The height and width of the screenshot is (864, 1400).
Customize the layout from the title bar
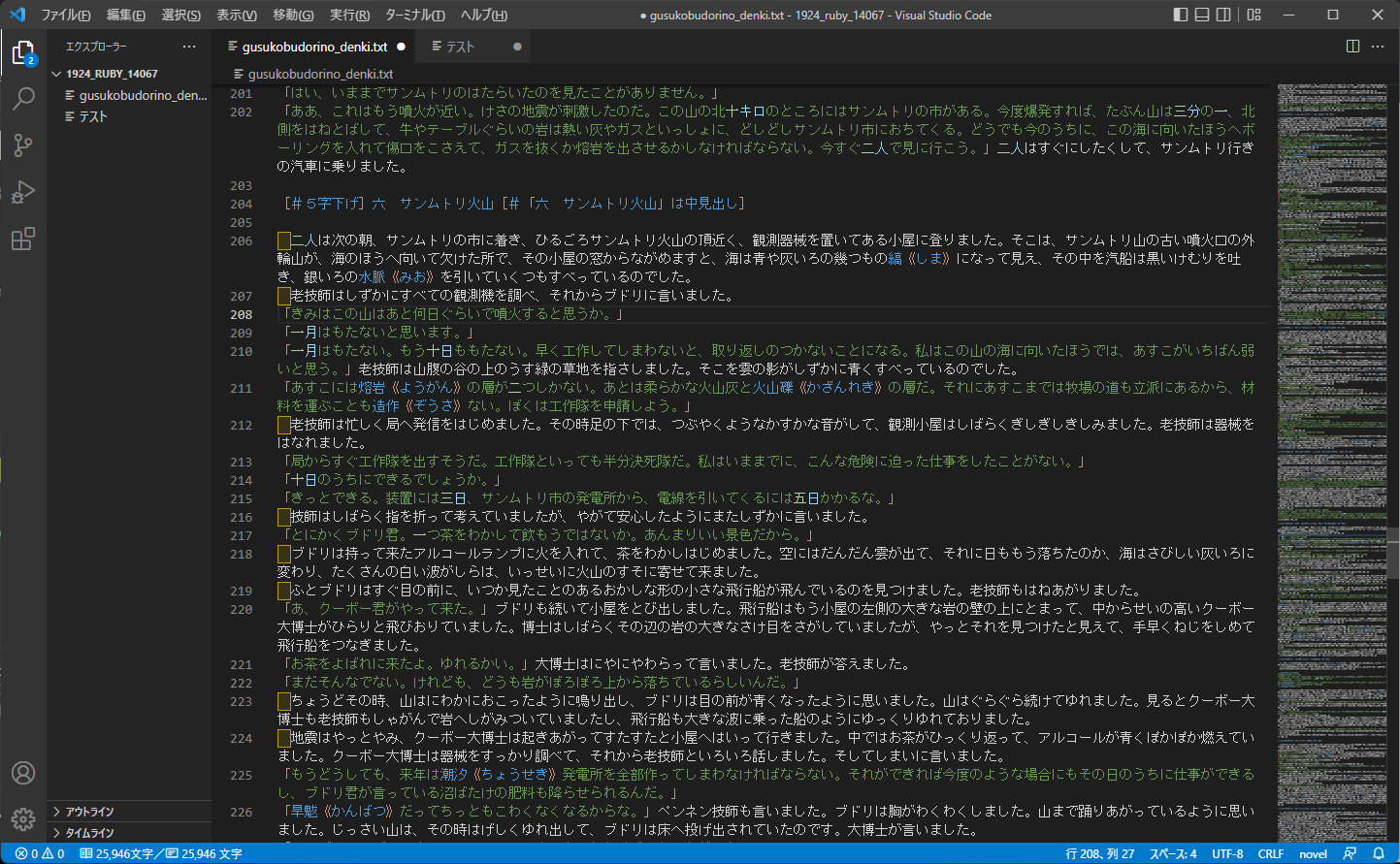[1254, 15]
